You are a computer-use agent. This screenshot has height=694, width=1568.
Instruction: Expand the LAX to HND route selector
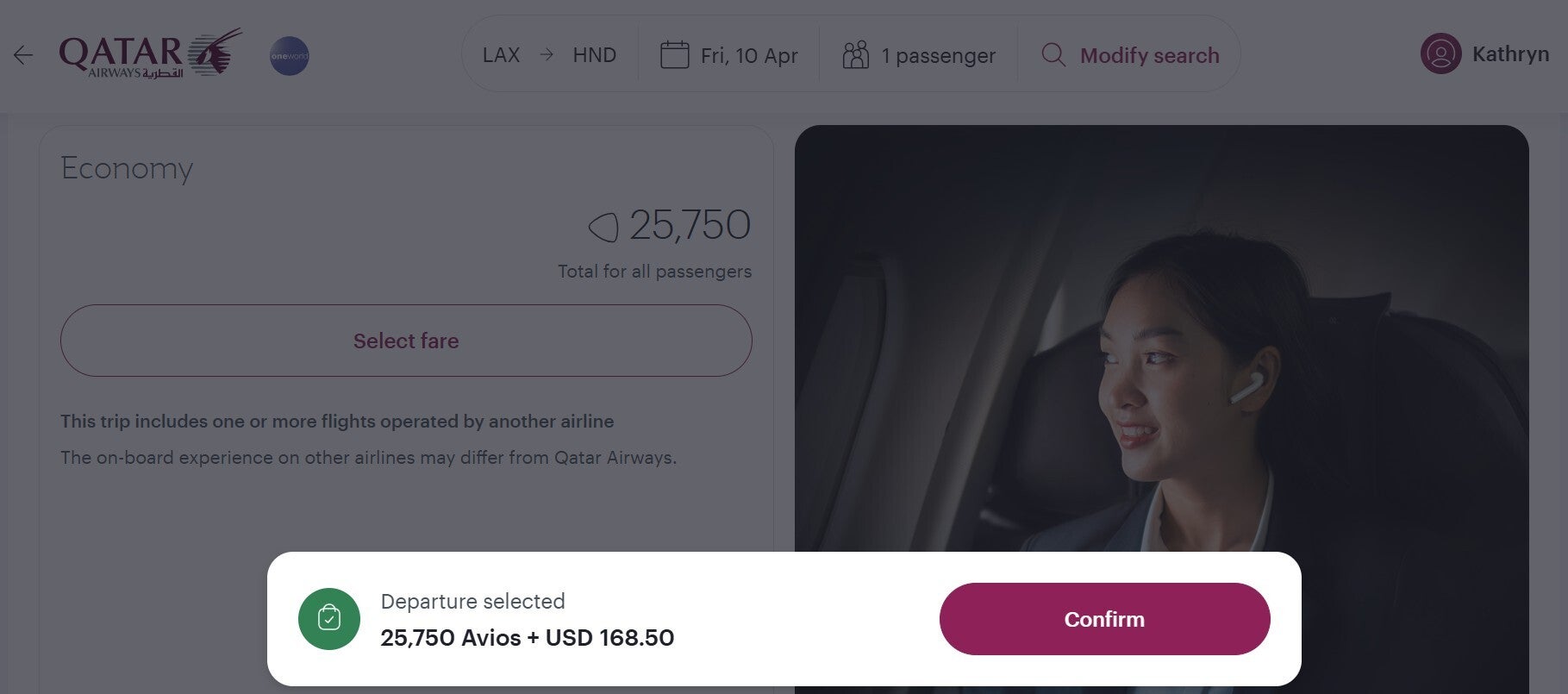[550, 54]
